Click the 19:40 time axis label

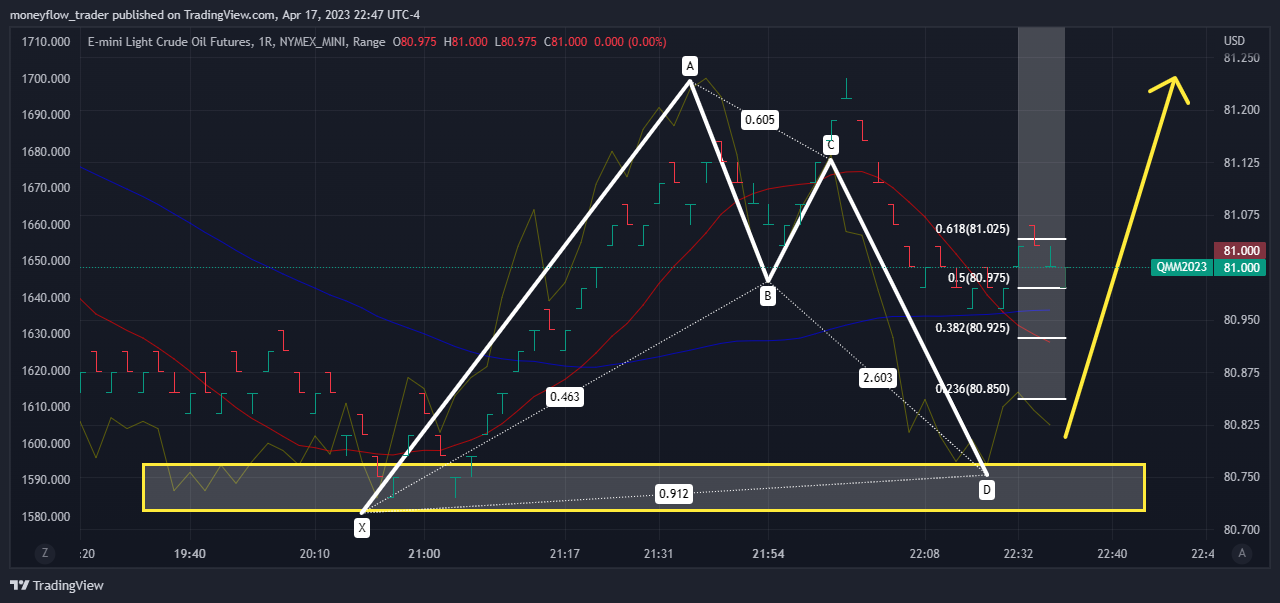click(x=189, y=553)
